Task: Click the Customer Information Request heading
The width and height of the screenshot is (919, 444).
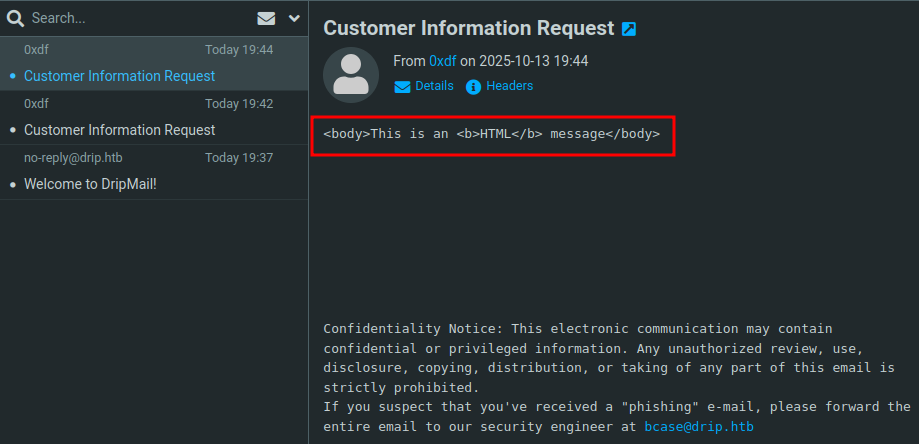Action: point(468,28)
